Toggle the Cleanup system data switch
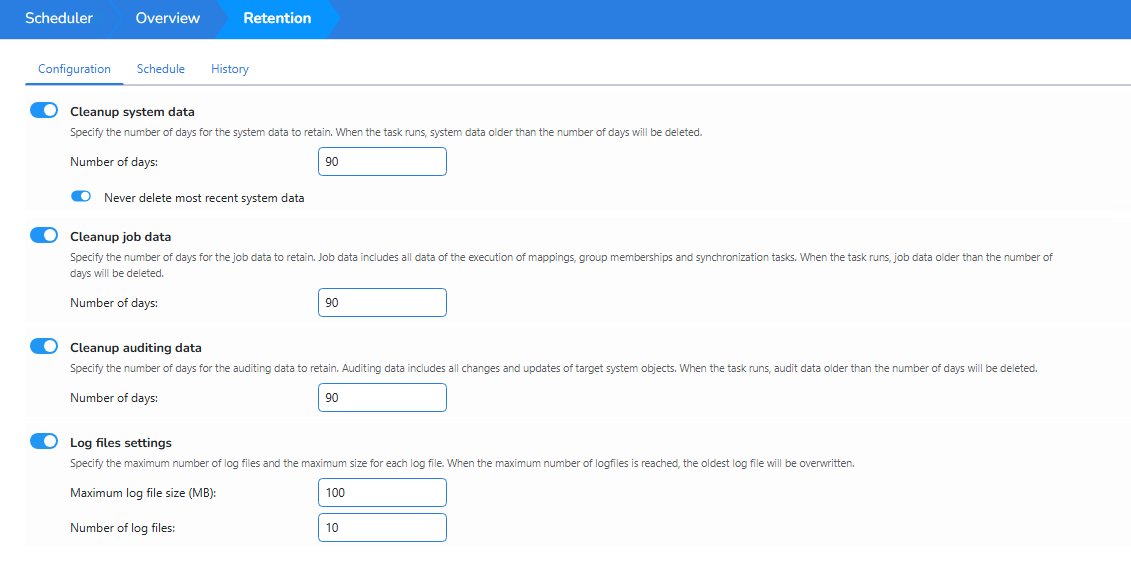 pyautogui.click(x=44, y=111)
